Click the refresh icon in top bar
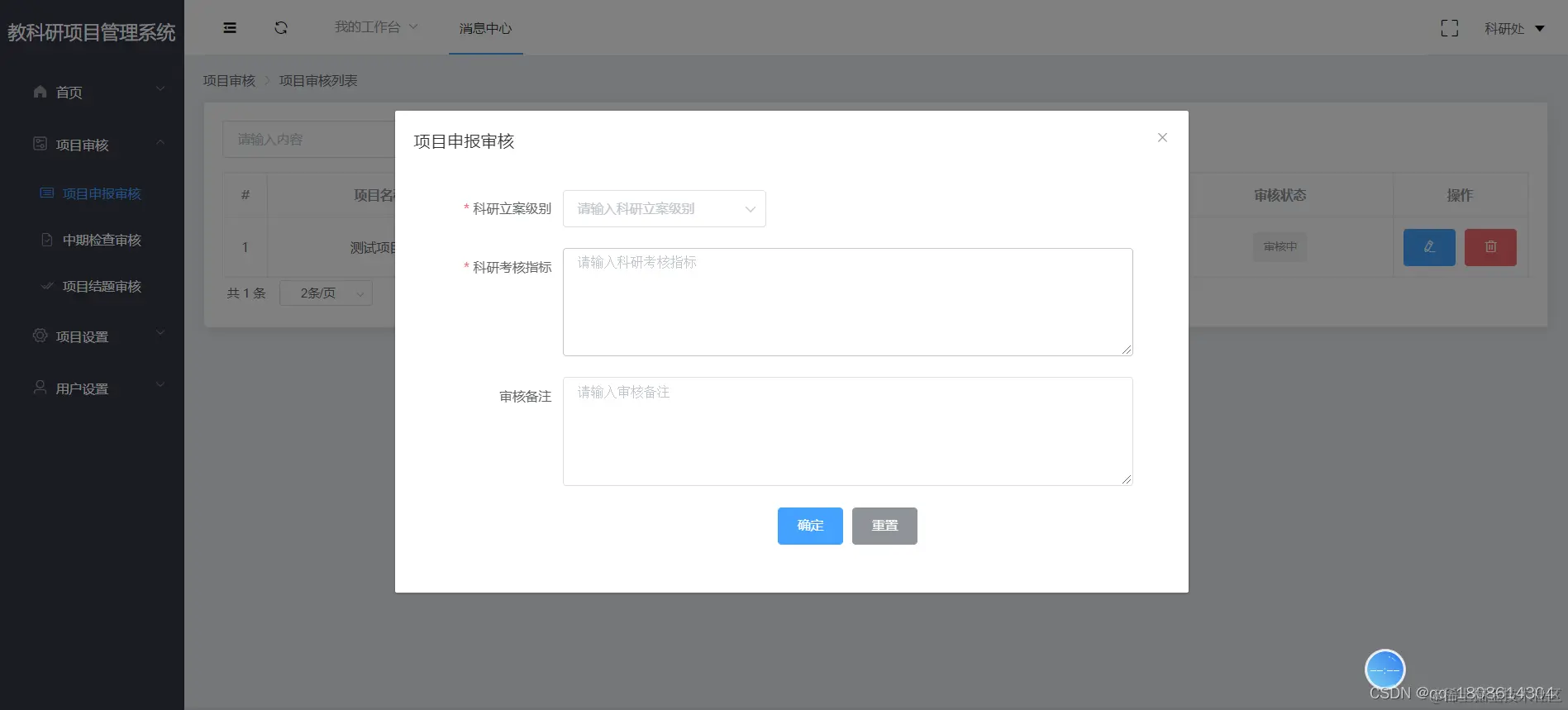 click(281, 28)
